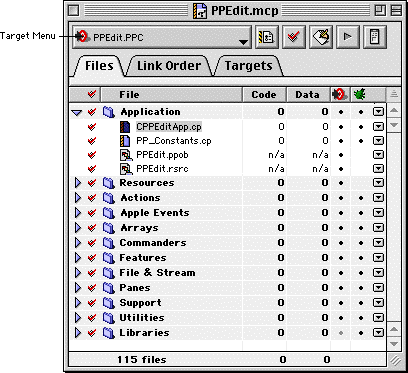Open the PPEdit.PPC target dropdown menu
The image size is (408, 373).
click(x=162, y=37)
